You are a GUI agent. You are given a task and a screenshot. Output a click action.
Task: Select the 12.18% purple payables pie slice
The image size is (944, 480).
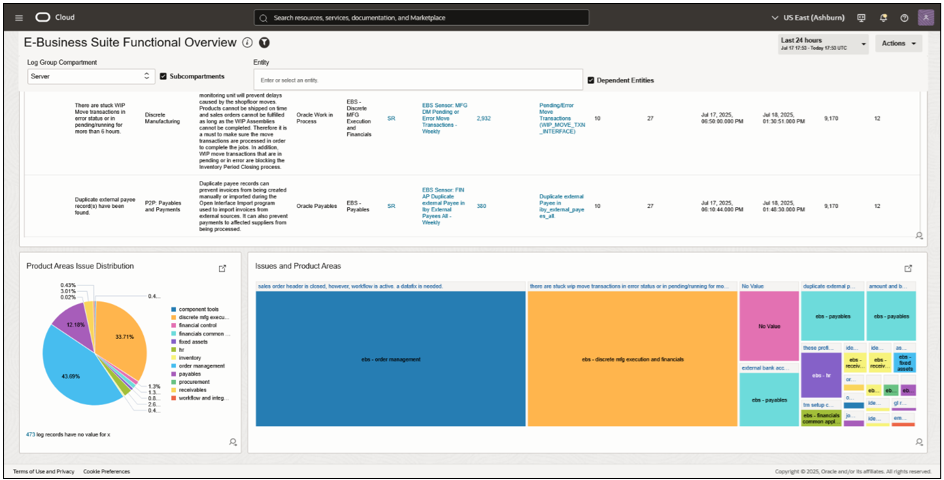(75, 325)
